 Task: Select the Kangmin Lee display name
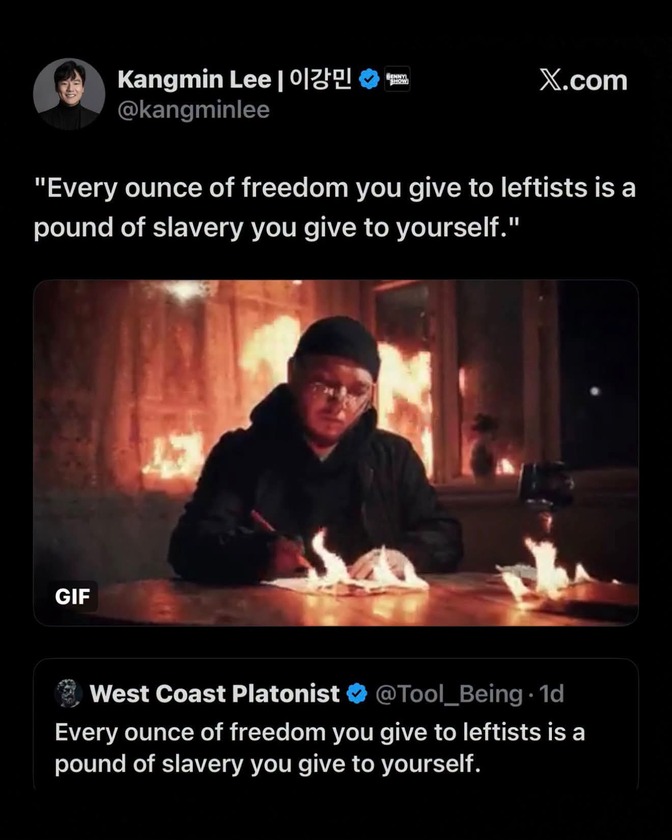(x=194, y=80)
